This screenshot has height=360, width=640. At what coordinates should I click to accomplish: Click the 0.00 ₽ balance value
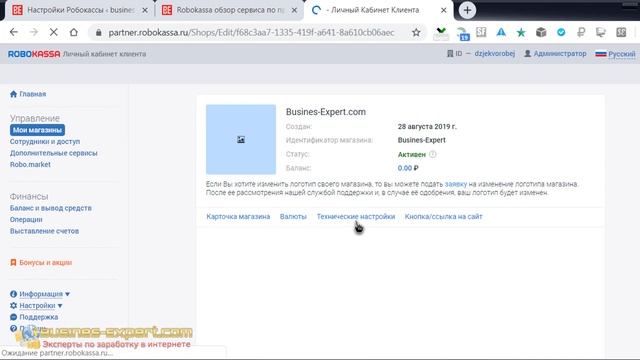tap(408, 168)
